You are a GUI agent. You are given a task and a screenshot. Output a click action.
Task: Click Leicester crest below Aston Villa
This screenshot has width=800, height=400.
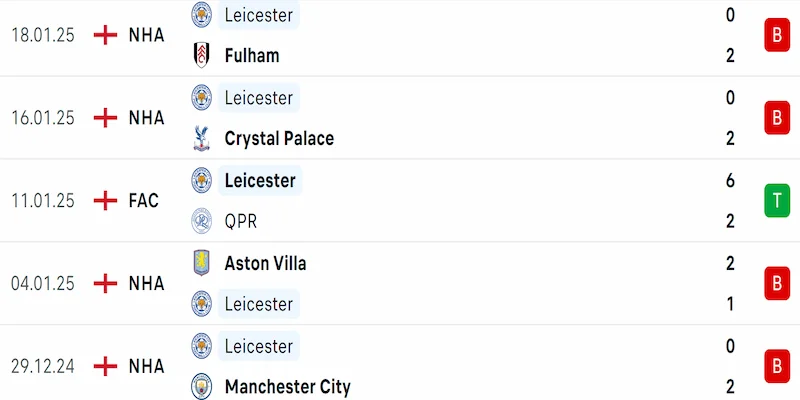203,304
